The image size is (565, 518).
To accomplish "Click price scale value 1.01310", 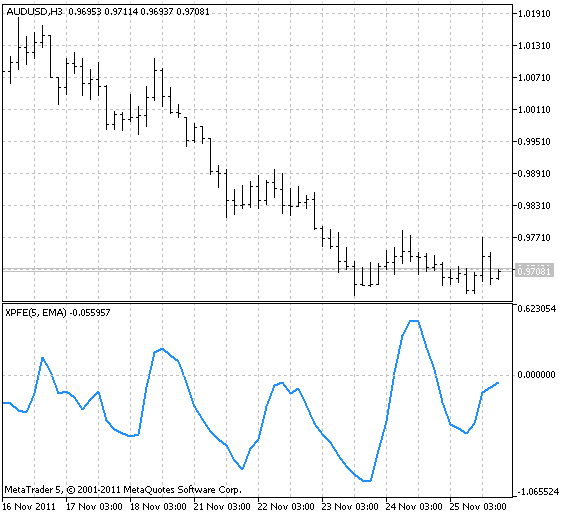I will point(534,46).
